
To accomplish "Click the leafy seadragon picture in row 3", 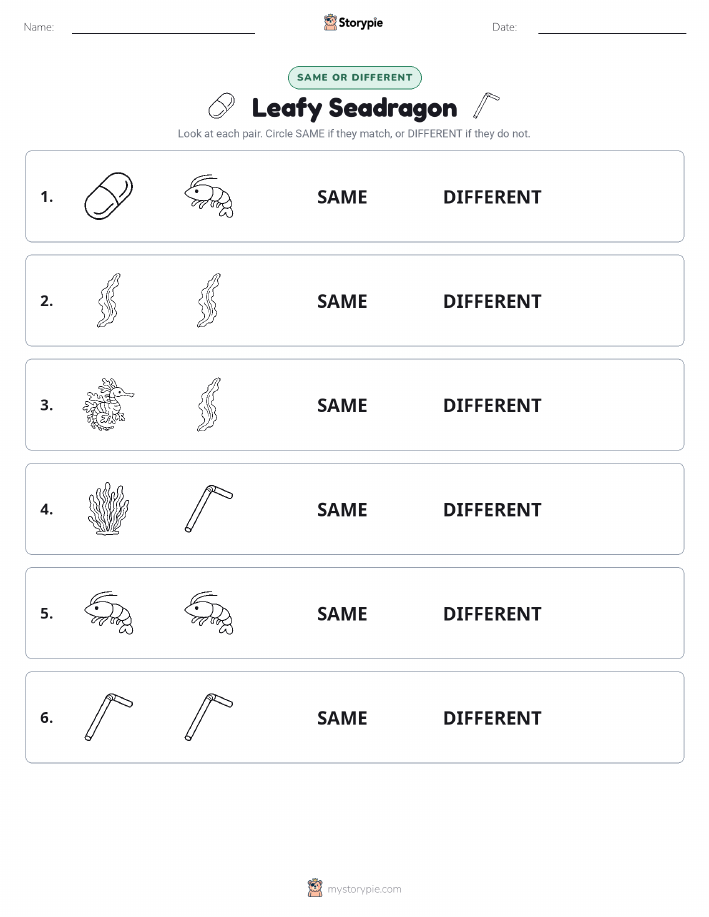I will 108,404.
